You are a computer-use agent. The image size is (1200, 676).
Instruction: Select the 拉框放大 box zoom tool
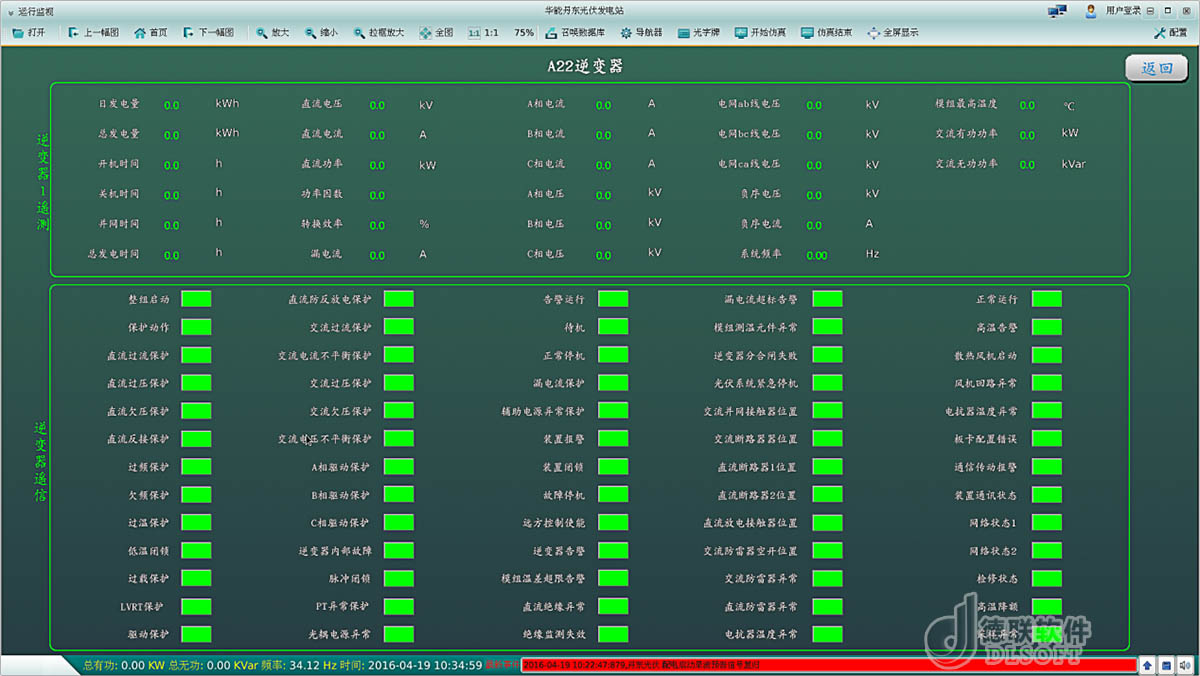[378, 32]
